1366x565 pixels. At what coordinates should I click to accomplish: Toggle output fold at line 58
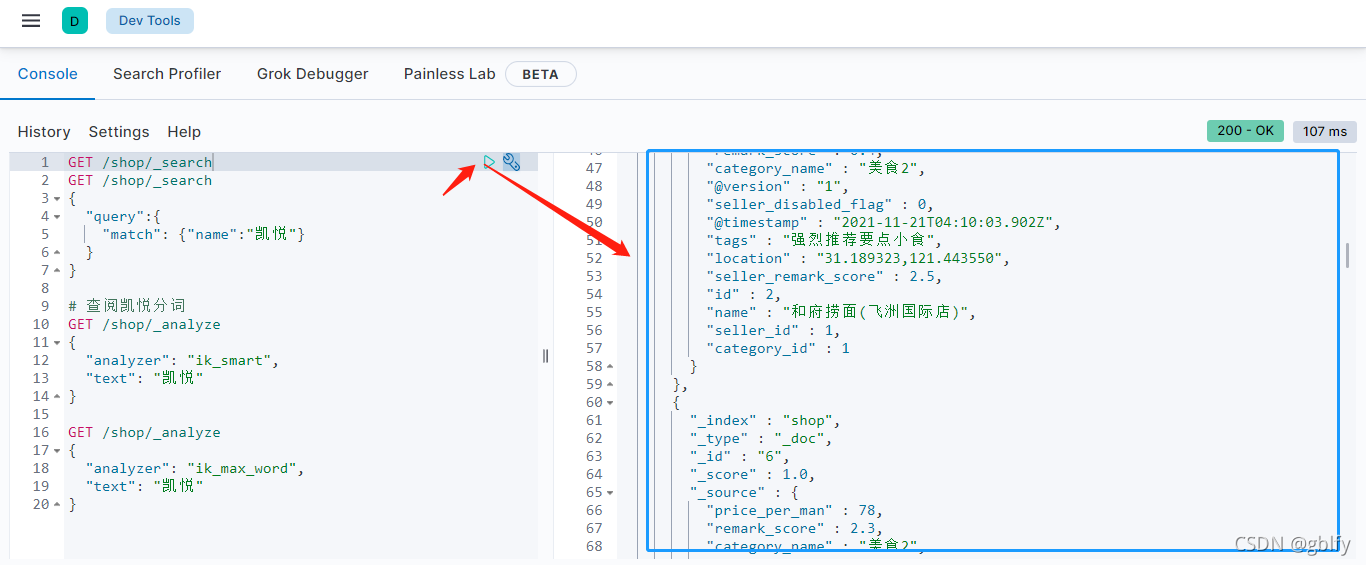[x=611, y=367]
